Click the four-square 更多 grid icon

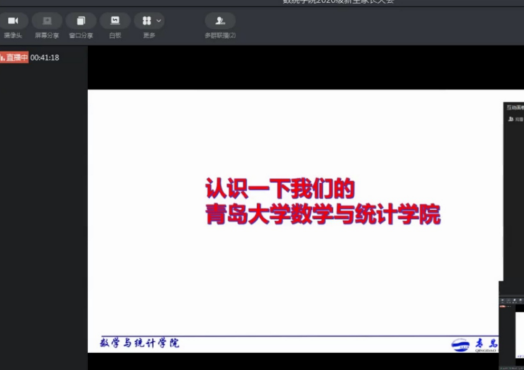(147, 21)
